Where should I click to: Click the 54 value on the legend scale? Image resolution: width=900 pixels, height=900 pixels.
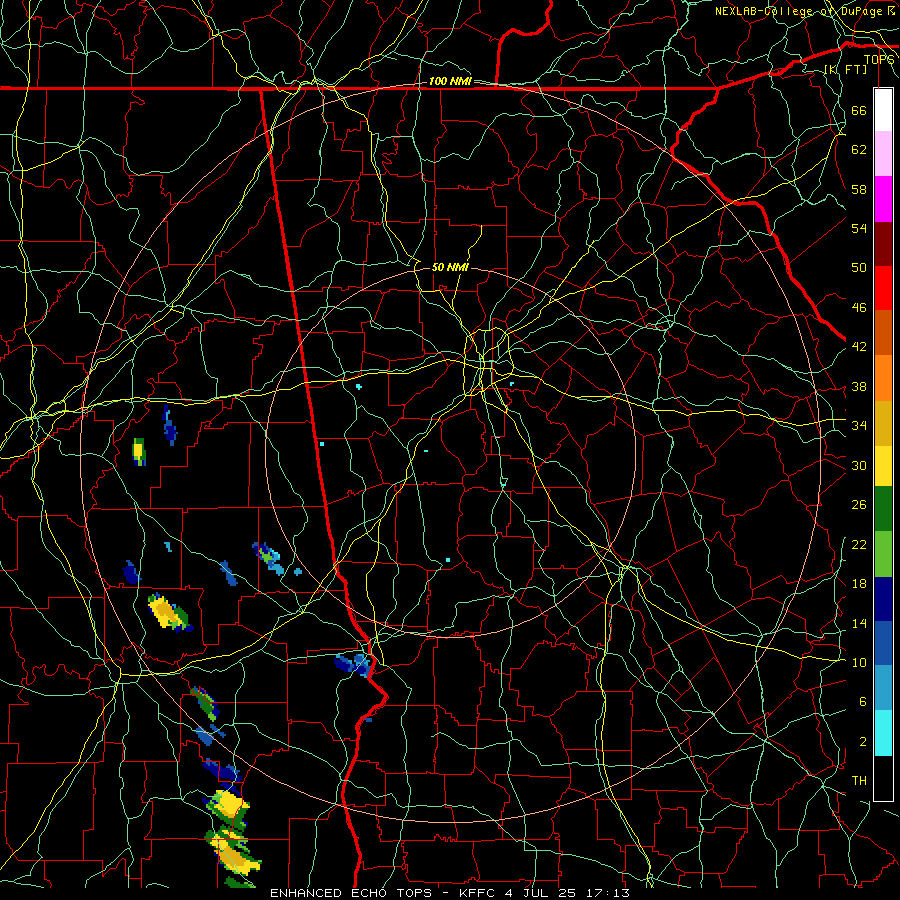(859, 228)
